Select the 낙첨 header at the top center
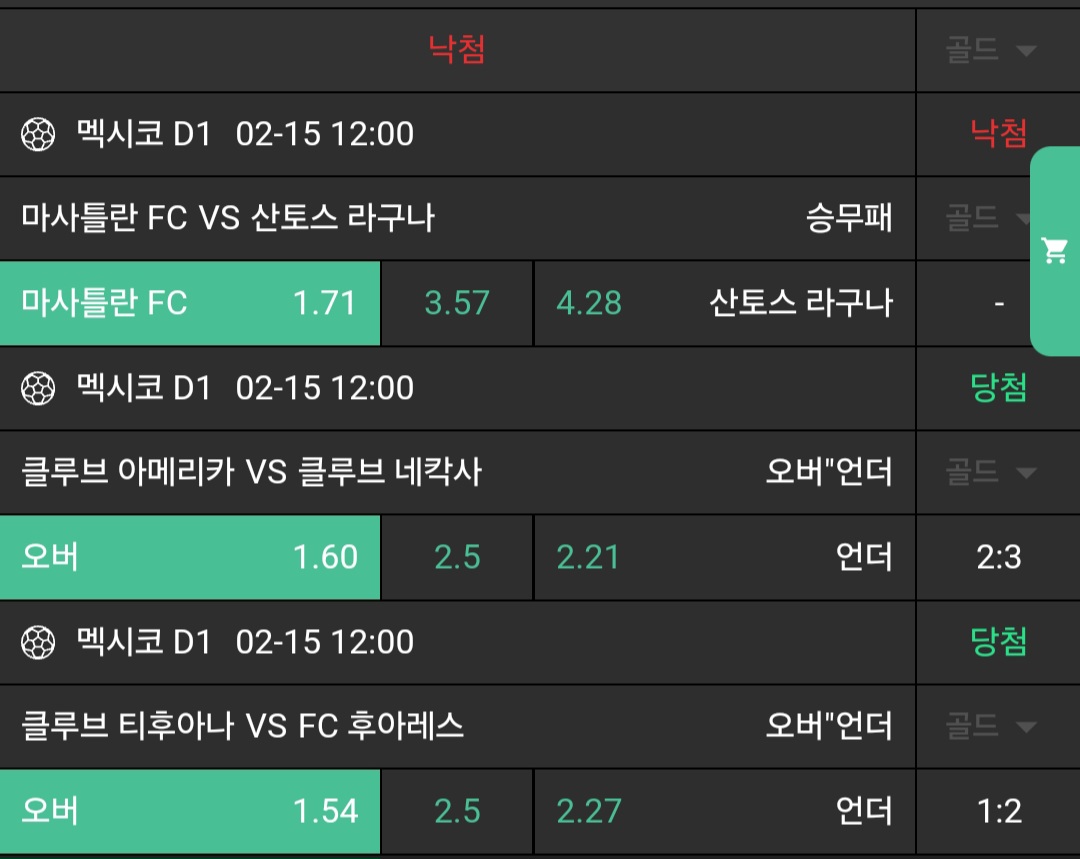 [457, 50]
